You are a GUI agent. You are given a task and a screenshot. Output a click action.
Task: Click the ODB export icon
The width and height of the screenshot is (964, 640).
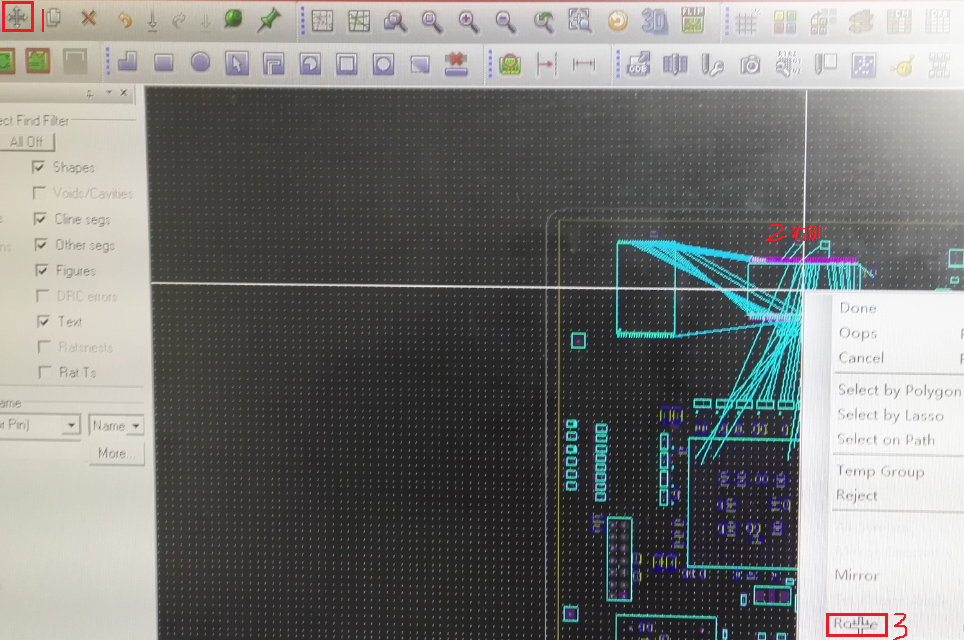pos(638,64)
